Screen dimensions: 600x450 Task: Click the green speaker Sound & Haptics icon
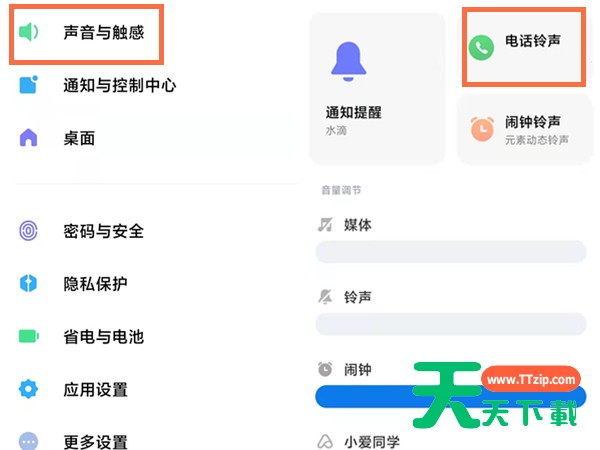click(28, 32)
